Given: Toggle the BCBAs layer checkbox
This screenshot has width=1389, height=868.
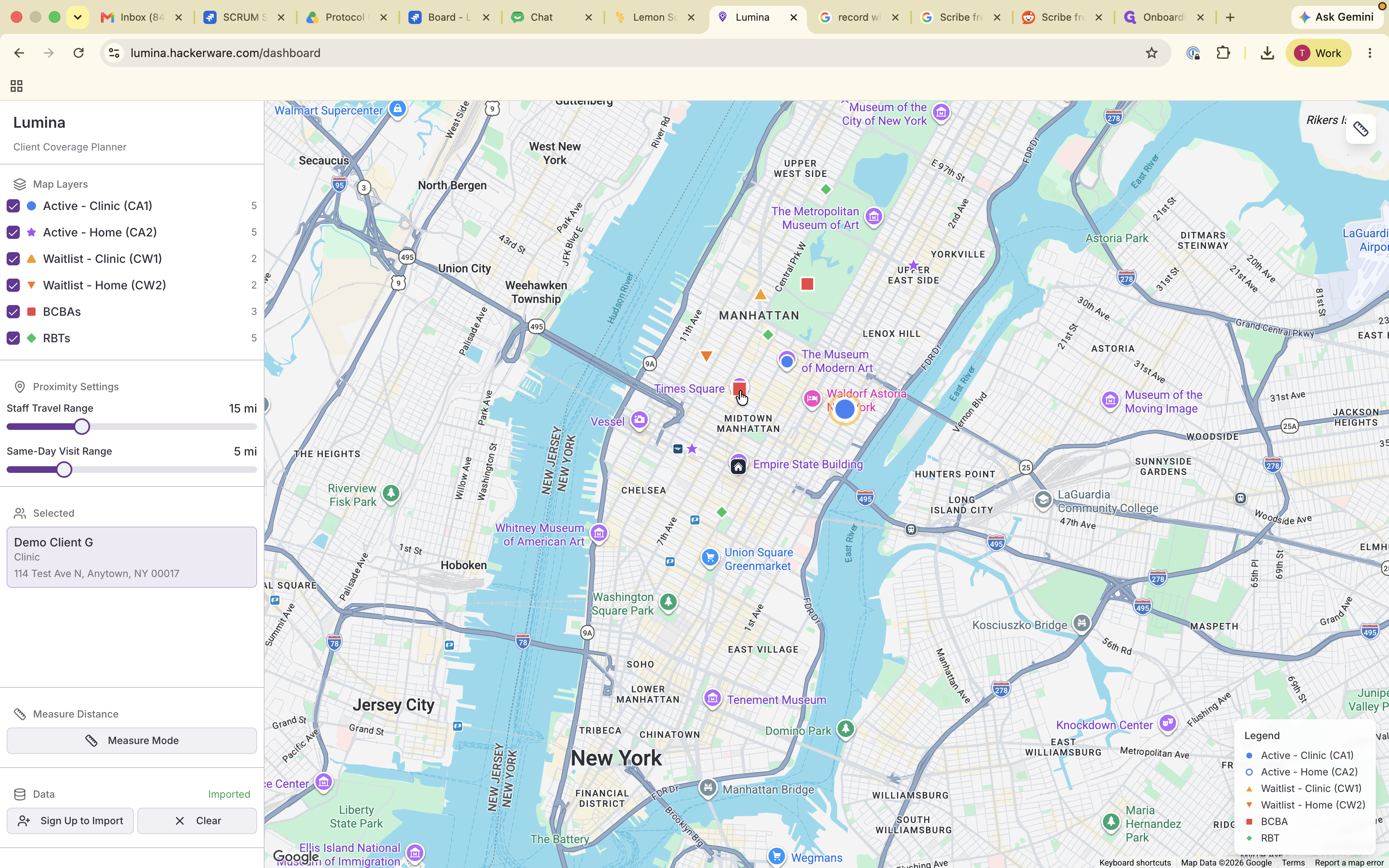Looking at the screenshot, I should [x=13, y=312].
